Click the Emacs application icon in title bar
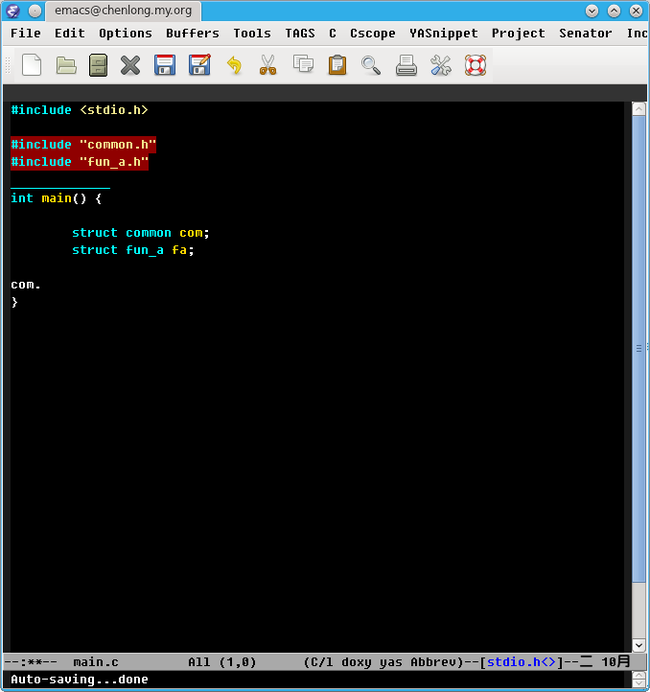This screenshot has width=650, height=692. coord(12,11)
